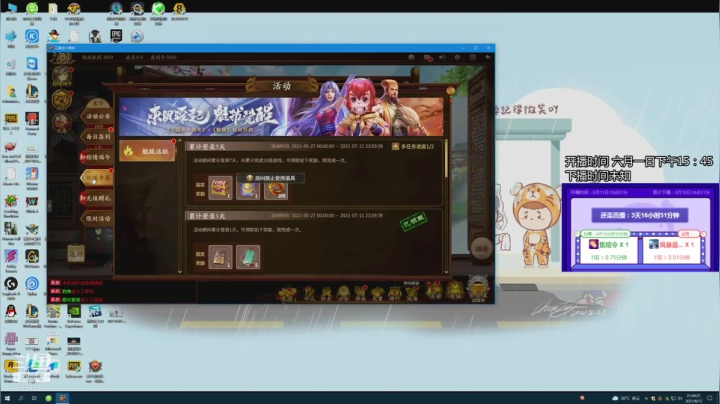Screen dimensions: 720x404
Task: Click the running game icon on taskbar
Action: coord(62,398)
